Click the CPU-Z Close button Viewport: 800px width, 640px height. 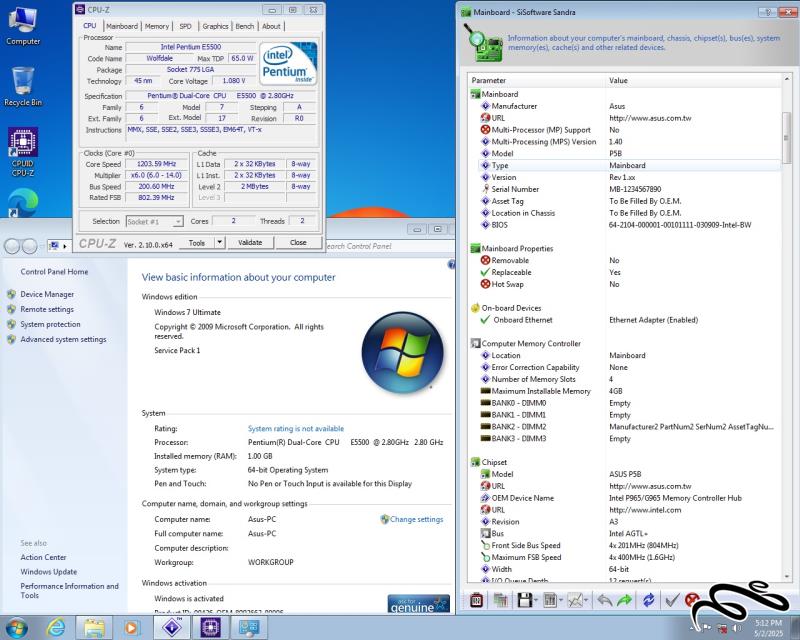(298, 242)
